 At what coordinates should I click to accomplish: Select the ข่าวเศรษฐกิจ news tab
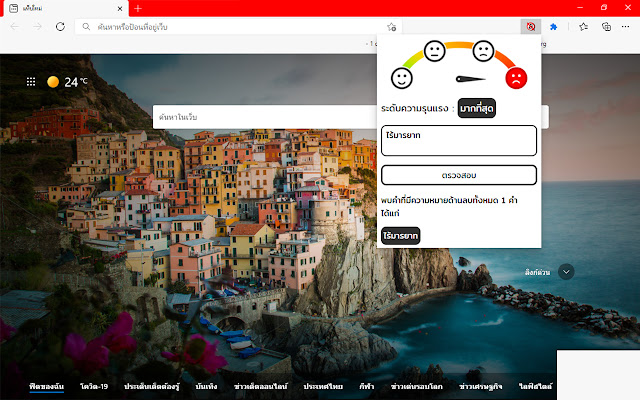[x=480, y=386]
